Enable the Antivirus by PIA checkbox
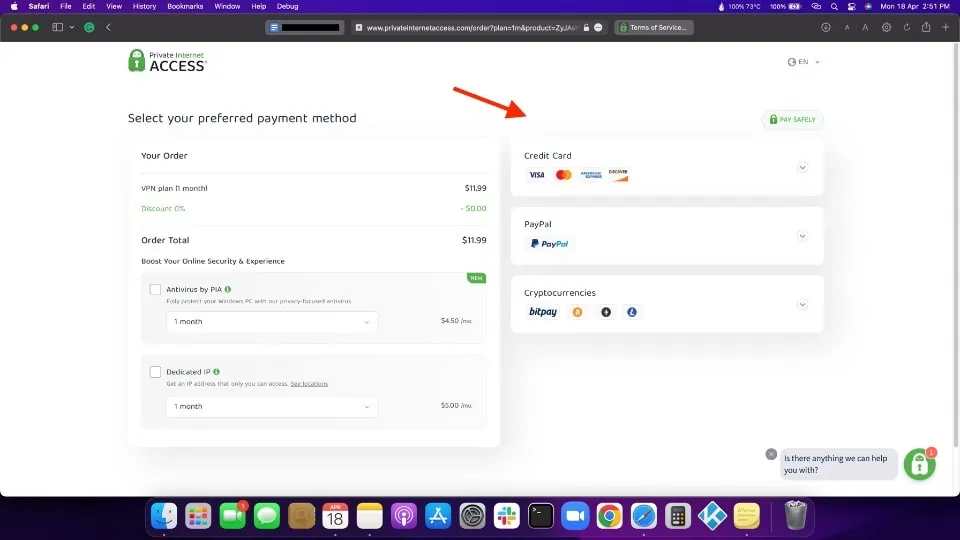960x540 pixels. click(155, 289)
